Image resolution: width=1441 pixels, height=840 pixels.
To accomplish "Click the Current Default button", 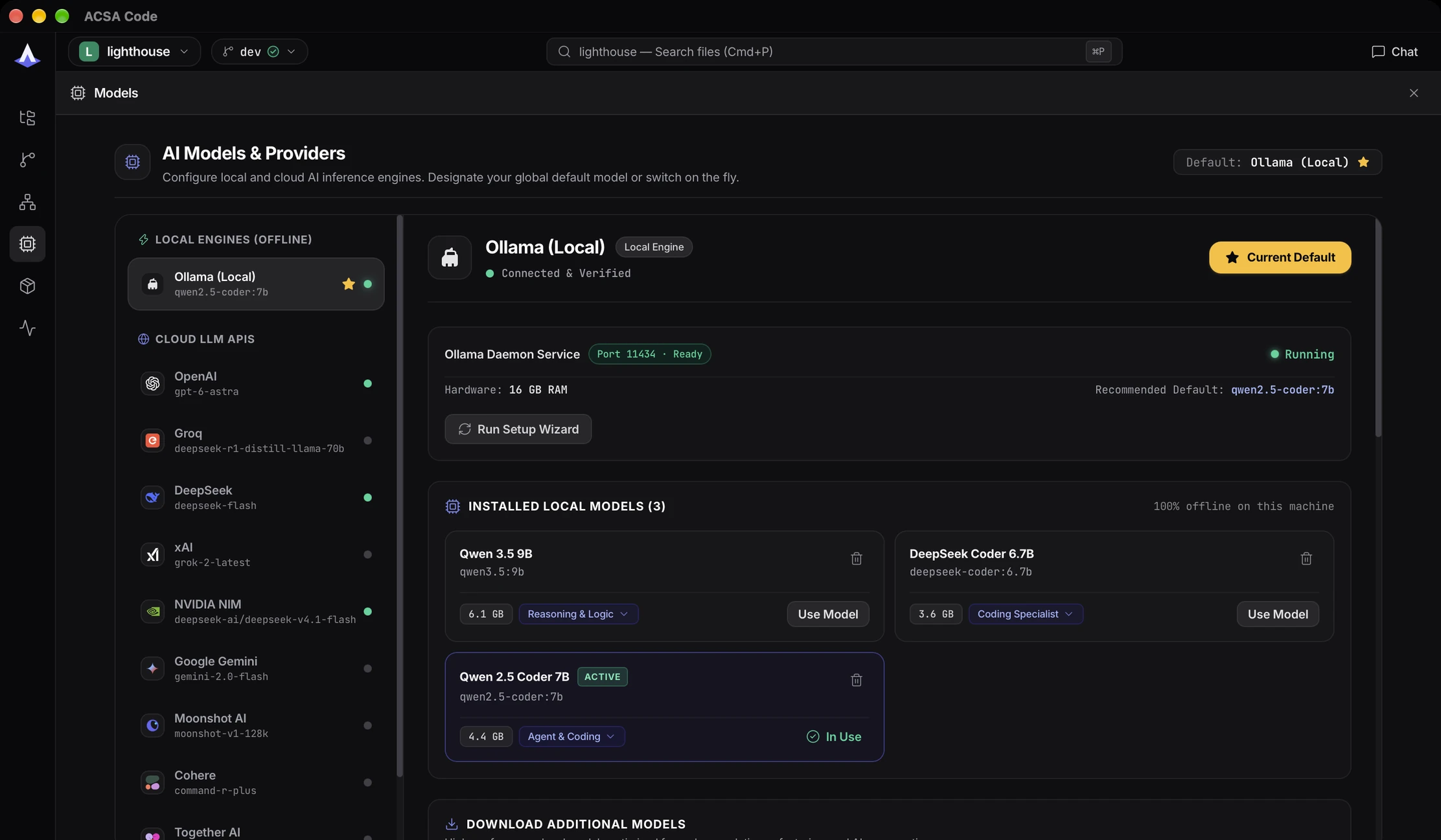I will (1280, 257).
